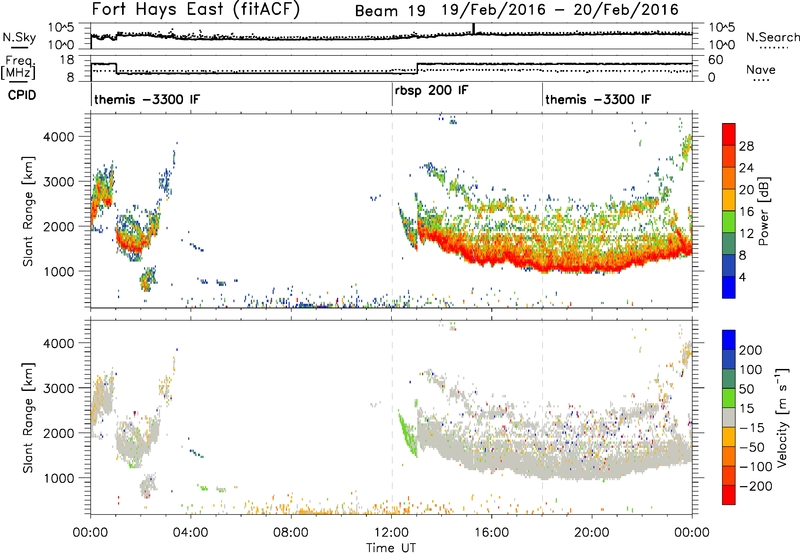Click the noise spike in the N.Sky panel
Viewport: 800px width, 554px height.
coord(473,29)
